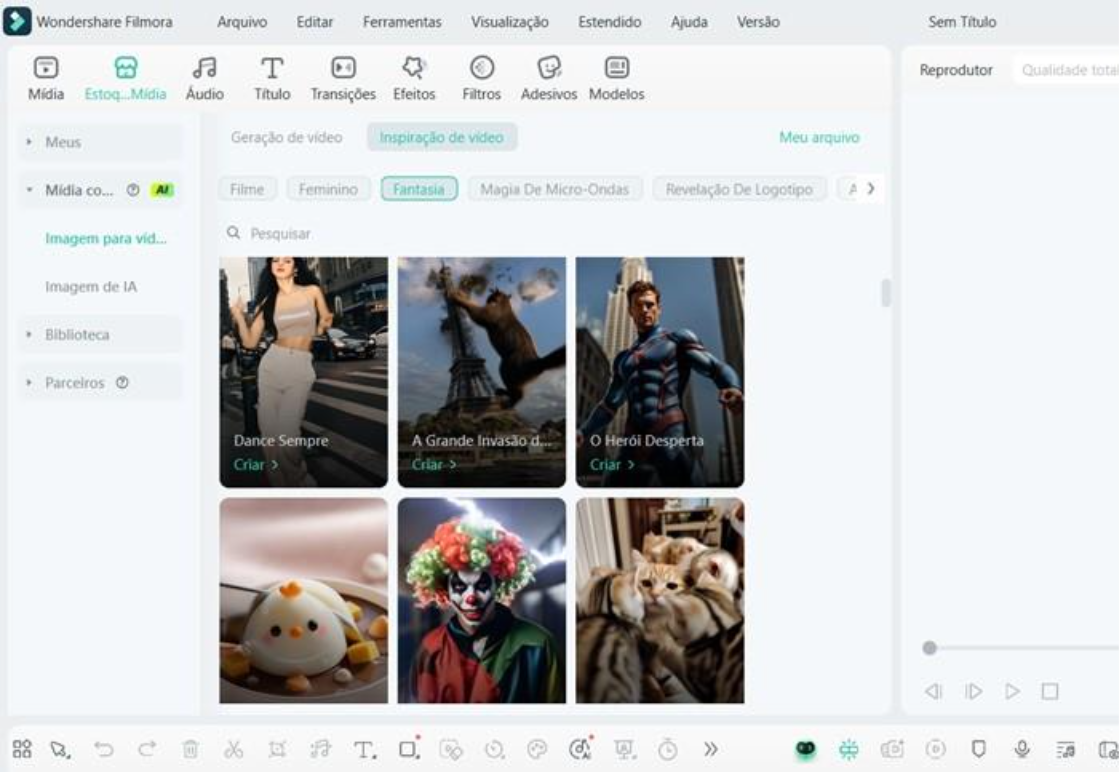Open the Arquivo menu
1120x772 pixels.
coord(242,22)
